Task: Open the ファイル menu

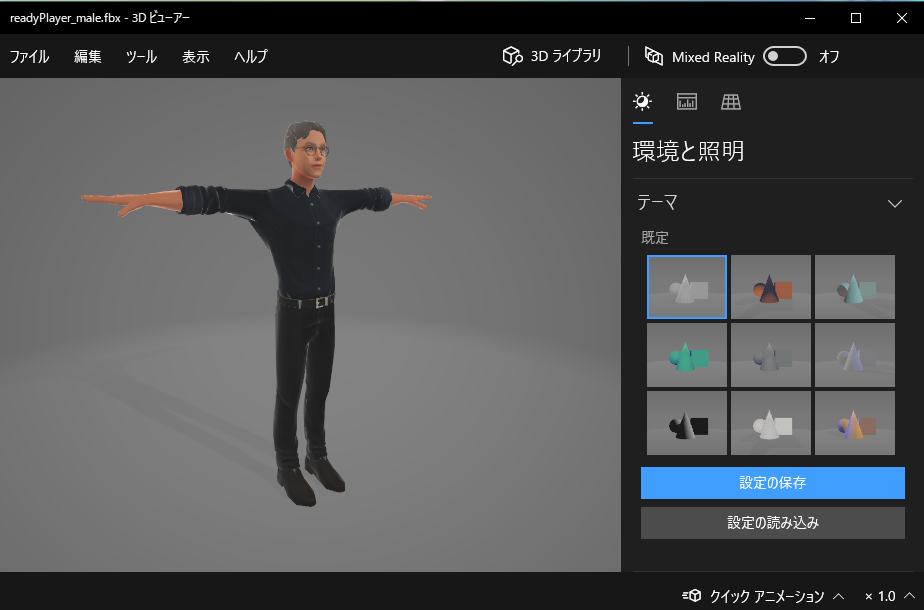Action: coord(29,57)
